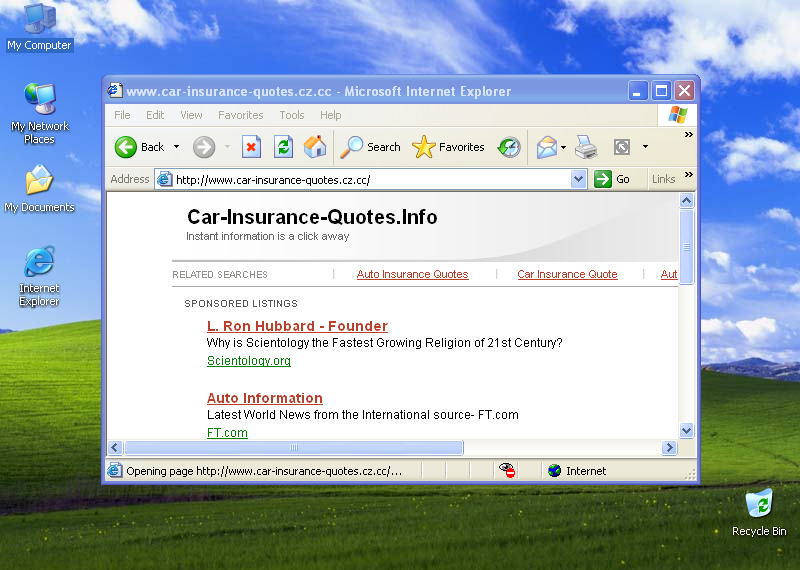Open the View menu
This screenshot has height=570, width=800.
(191, 115)
